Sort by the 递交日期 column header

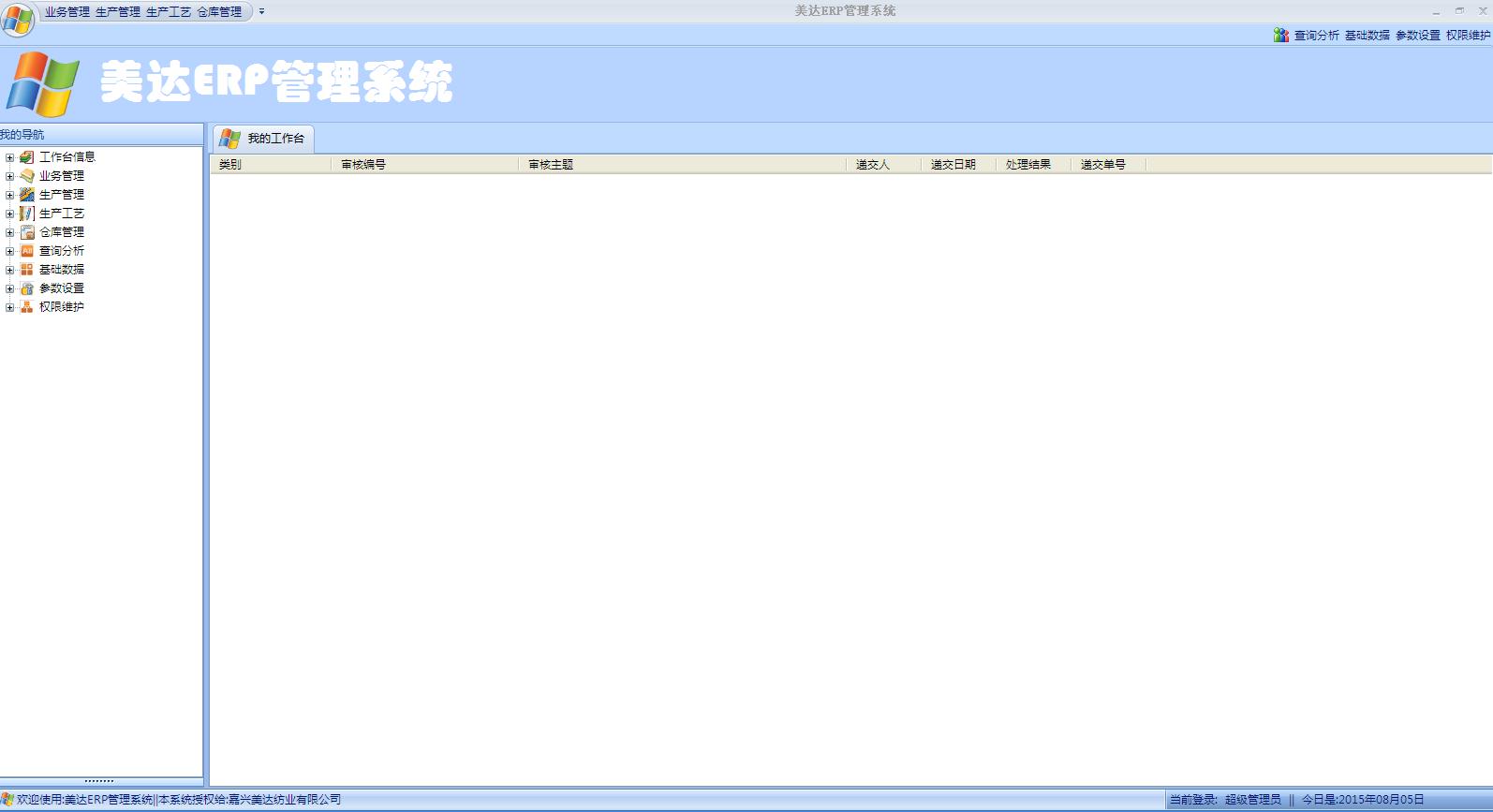click(959, 165)
